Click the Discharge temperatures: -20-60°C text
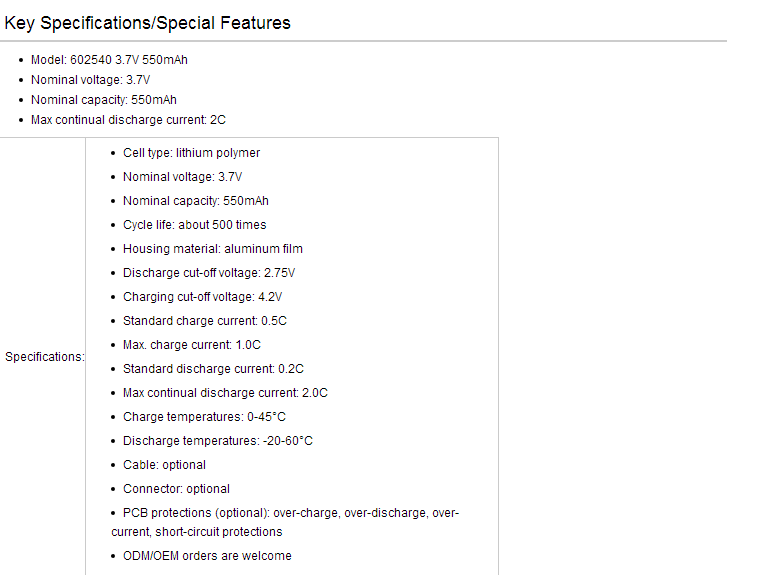 point(217,440)
